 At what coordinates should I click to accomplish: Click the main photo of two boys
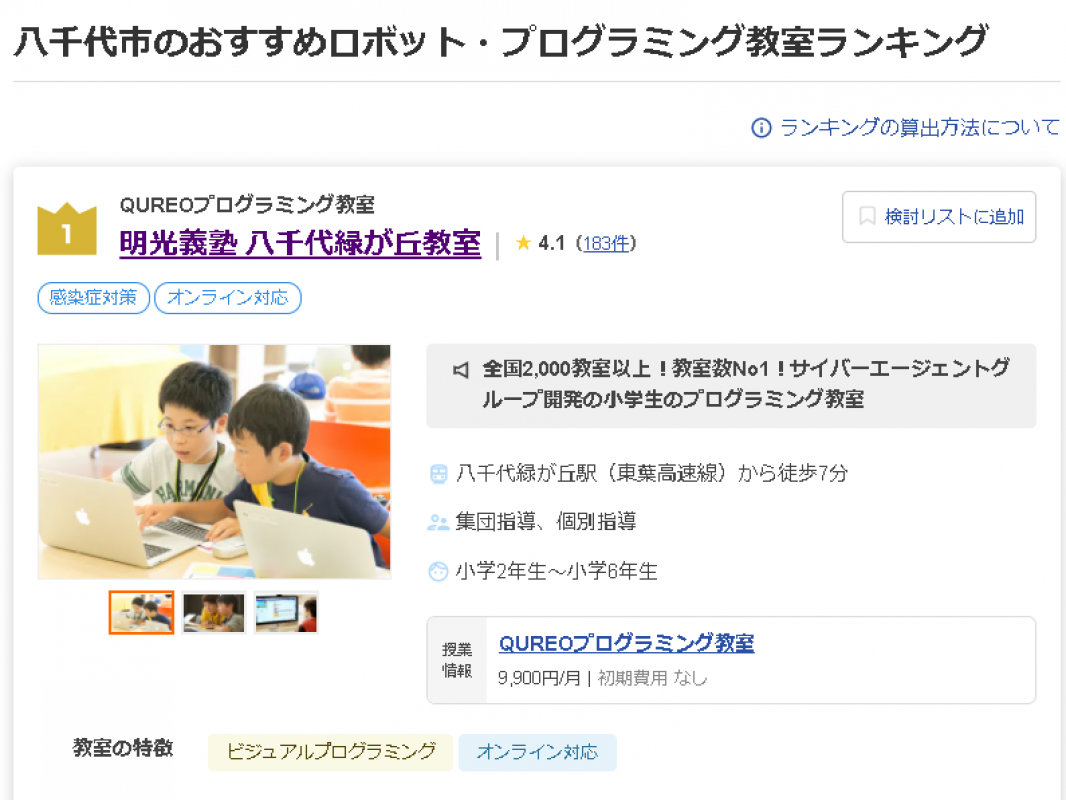coord(214,462)
